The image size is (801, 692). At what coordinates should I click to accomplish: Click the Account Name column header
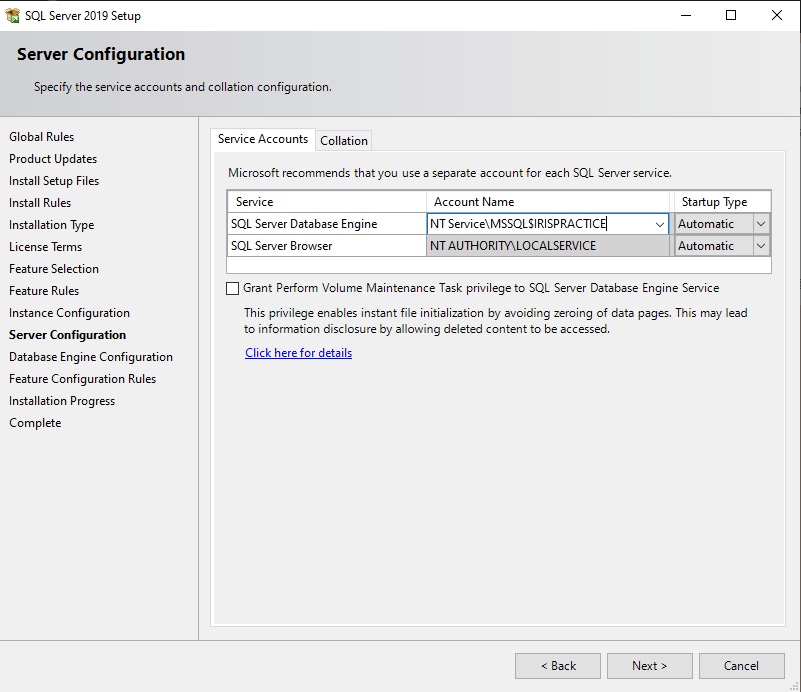[548, 202]
